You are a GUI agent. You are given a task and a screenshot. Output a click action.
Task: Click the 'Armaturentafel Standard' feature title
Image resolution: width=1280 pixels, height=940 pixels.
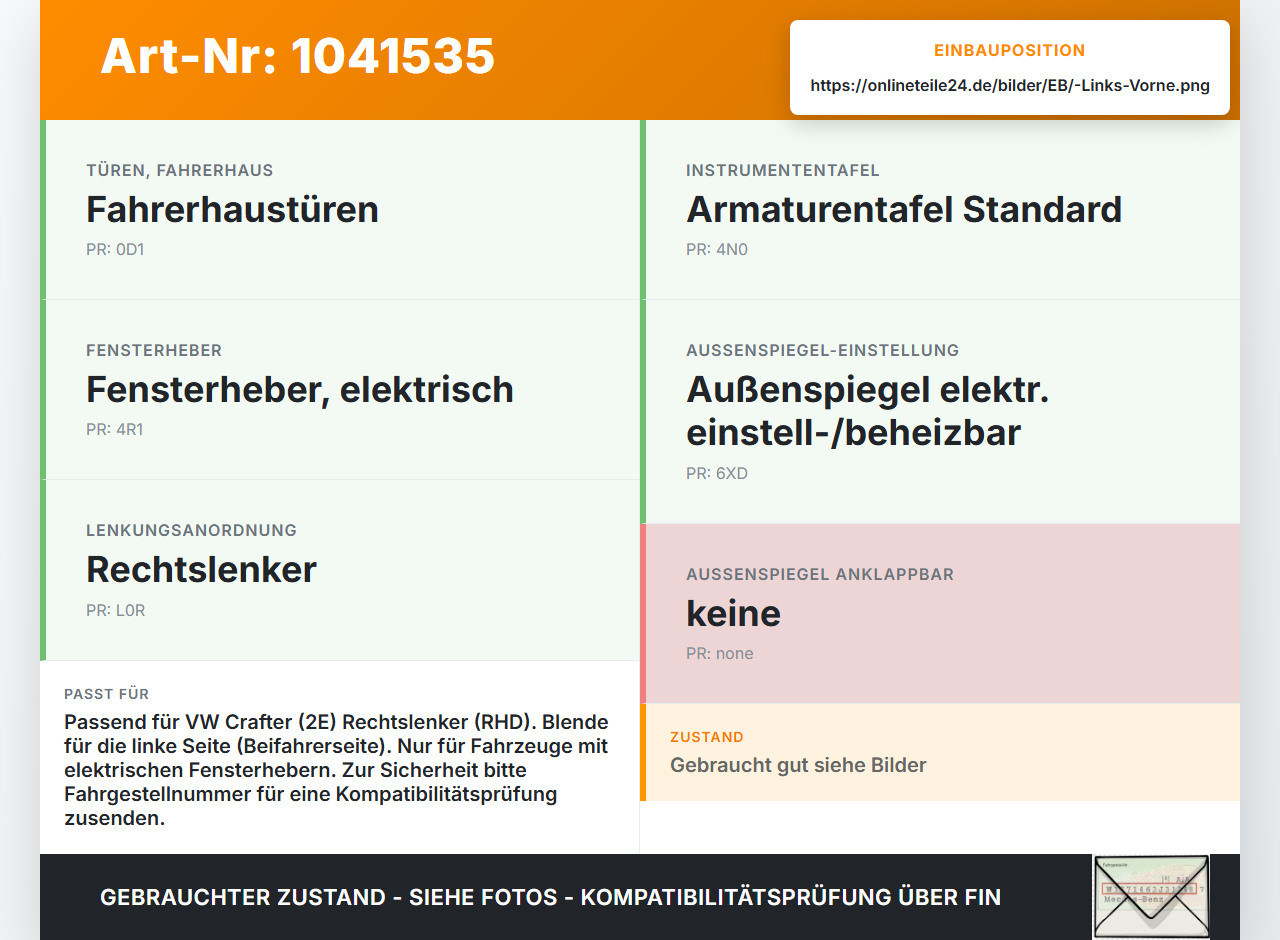point(904,210)
